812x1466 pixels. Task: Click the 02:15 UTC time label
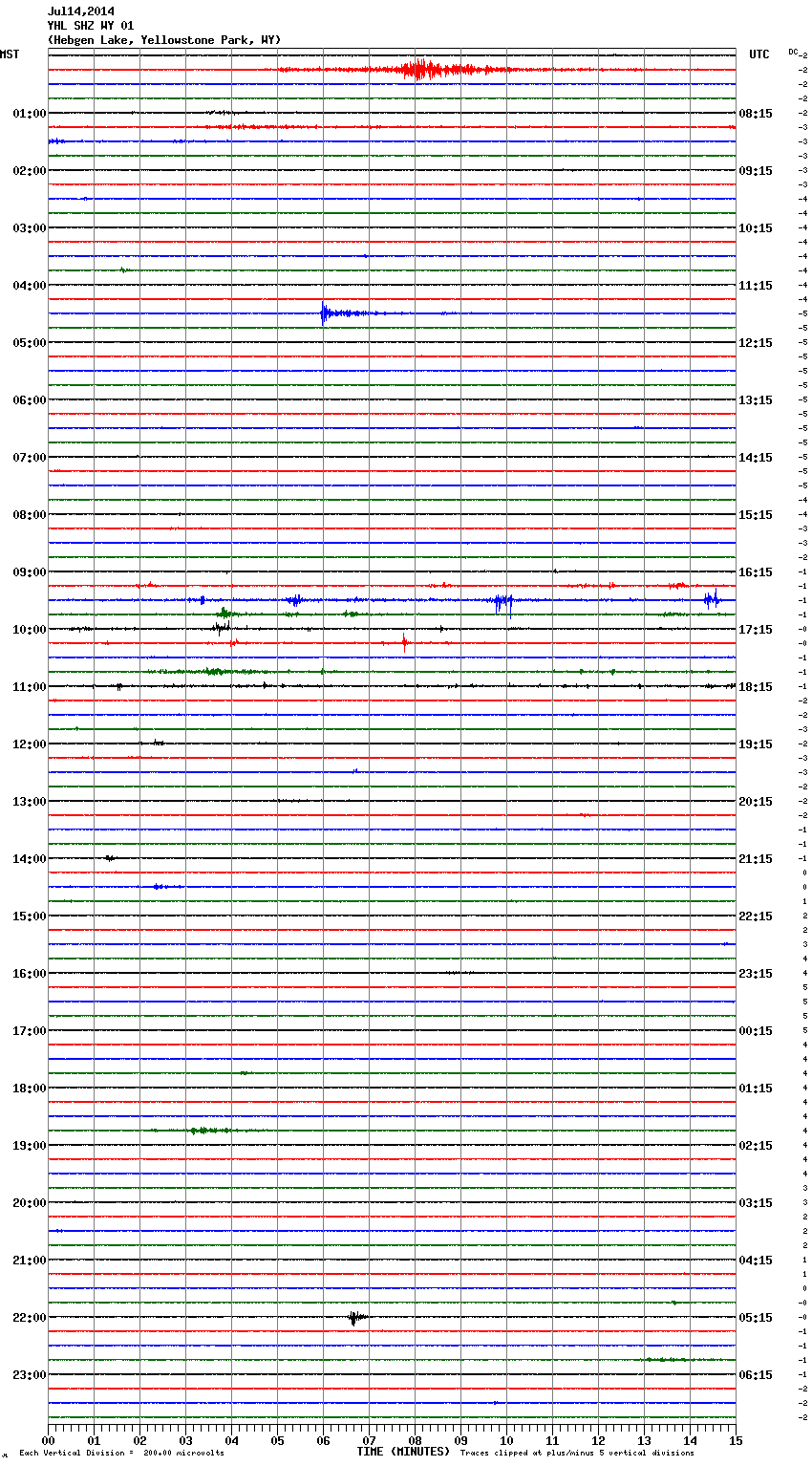tap(756, 1146)
